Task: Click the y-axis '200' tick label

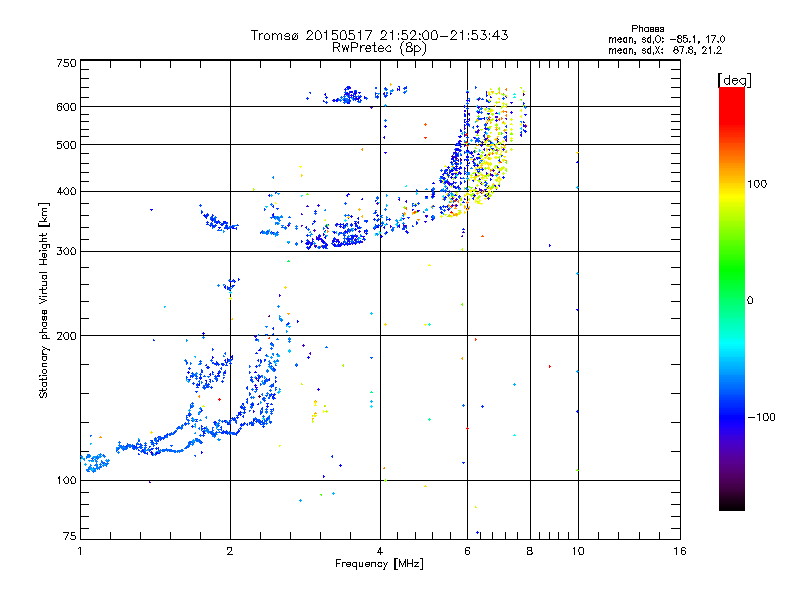Action: tap(66, 336)
